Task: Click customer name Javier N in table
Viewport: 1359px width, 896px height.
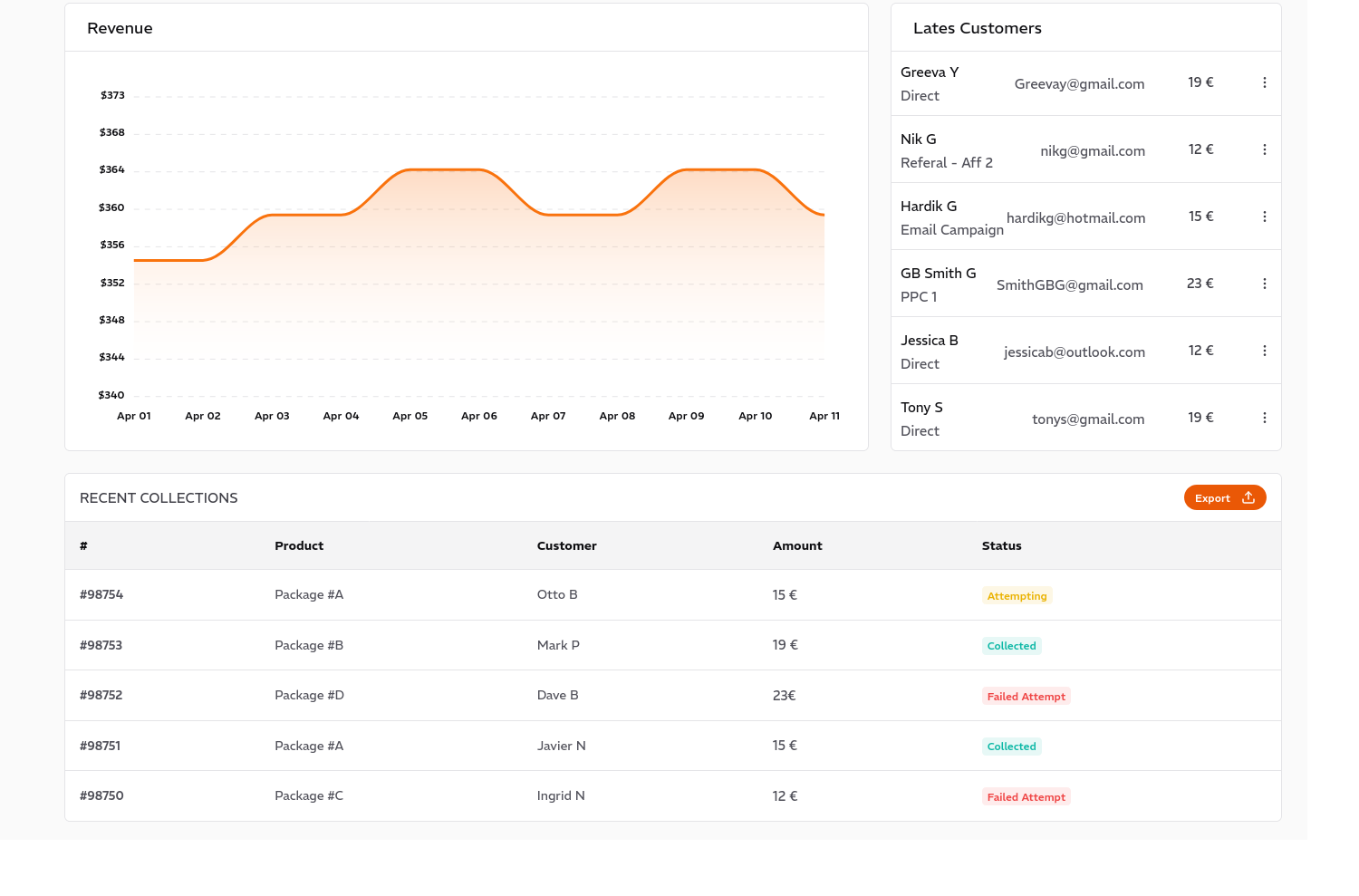Action: pos(561,746)
